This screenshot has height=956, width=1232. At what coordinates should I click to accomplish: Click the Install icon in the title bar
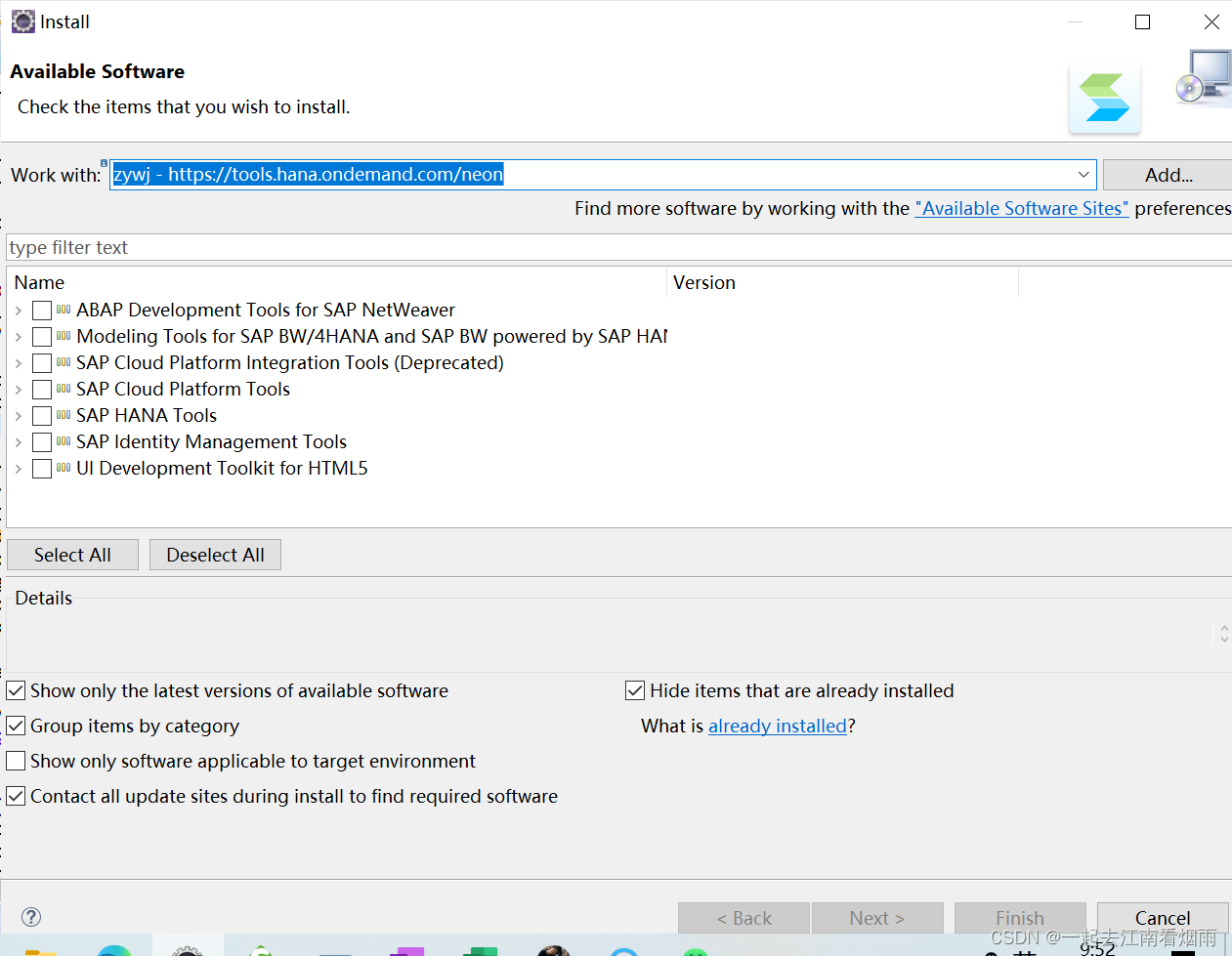pos(22,21)
